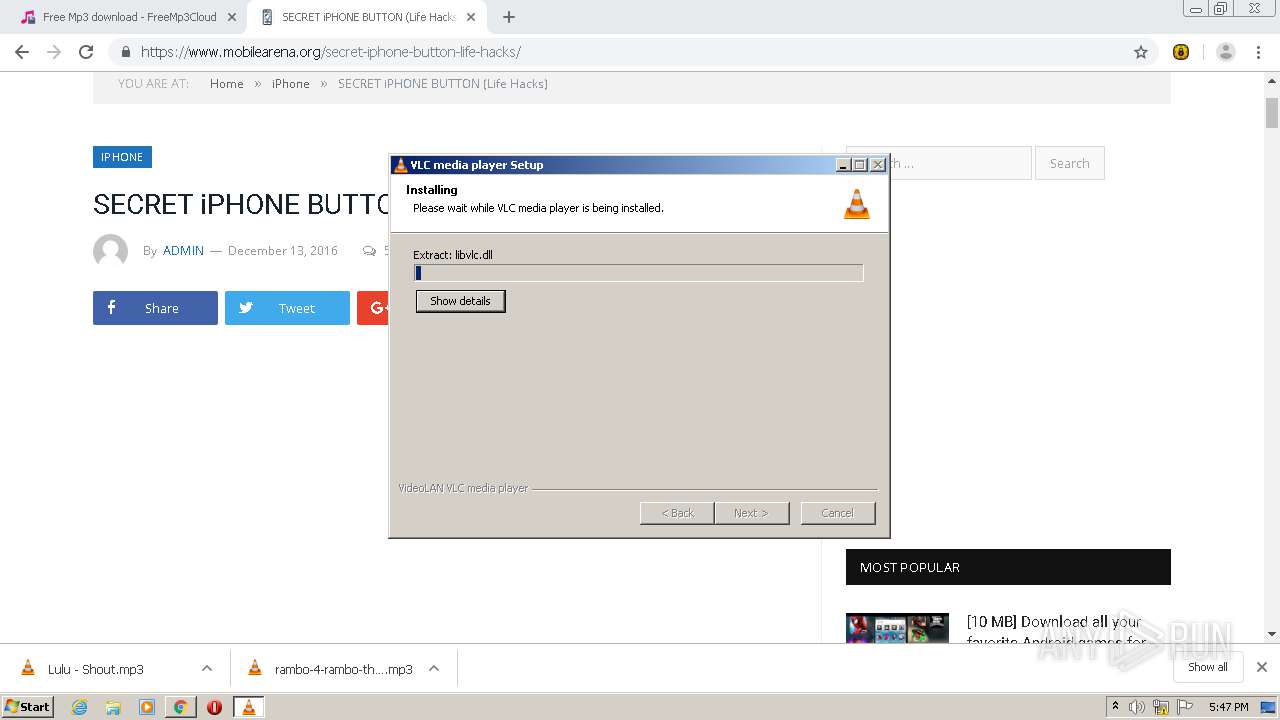Screen dimensions: 1280x720
Task: Open ADMIN author link
Action: point(183,251)
